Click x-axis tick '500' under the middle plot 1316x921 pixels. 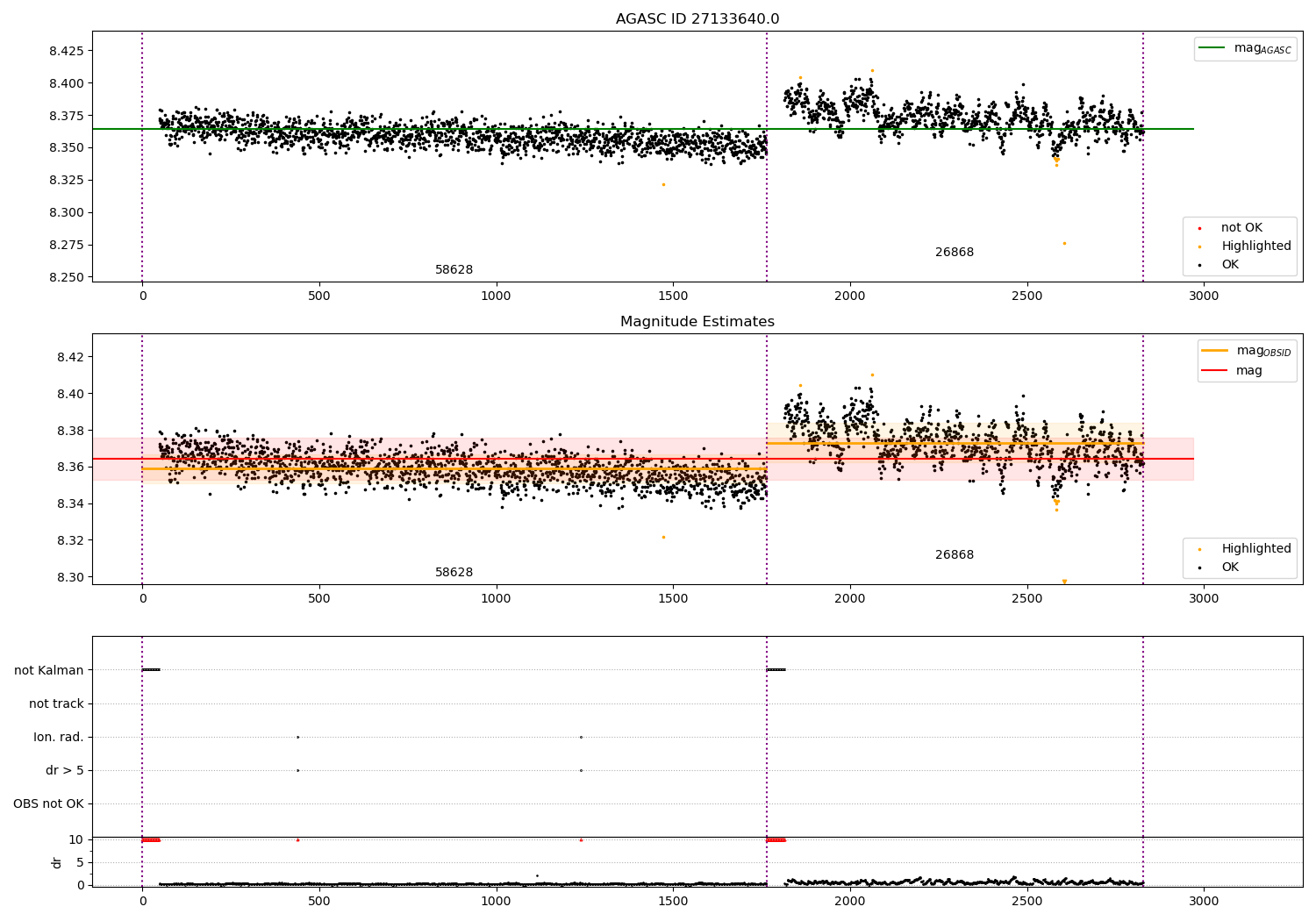pyautogui.click(x=319, y=598)
